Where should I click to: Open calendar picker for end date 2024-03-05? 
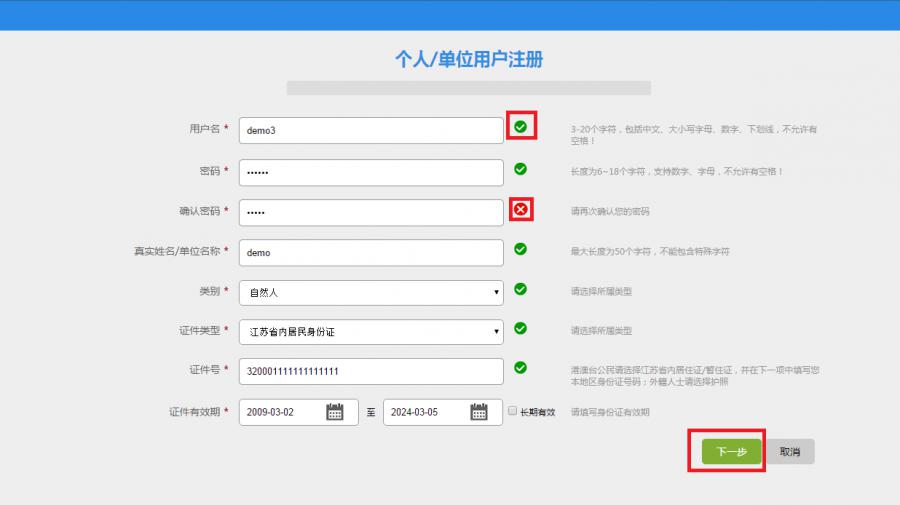pyautogui.click(x=479, y=411)
